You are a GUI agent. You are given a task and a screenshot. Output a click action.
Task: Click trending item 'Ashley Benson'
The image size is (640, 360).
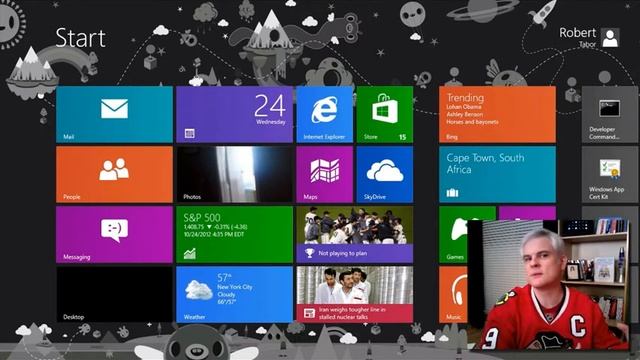[x=464, y=114]
